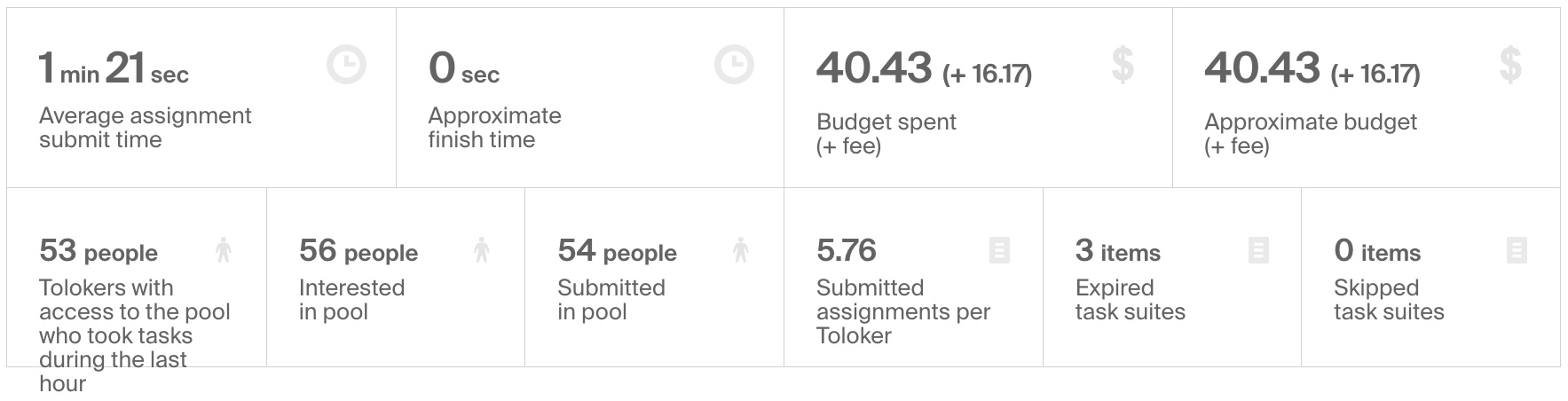Screen dimensions: 1568x401
Task: Click the 0 items skipped value
Action: pos(1376,252)
